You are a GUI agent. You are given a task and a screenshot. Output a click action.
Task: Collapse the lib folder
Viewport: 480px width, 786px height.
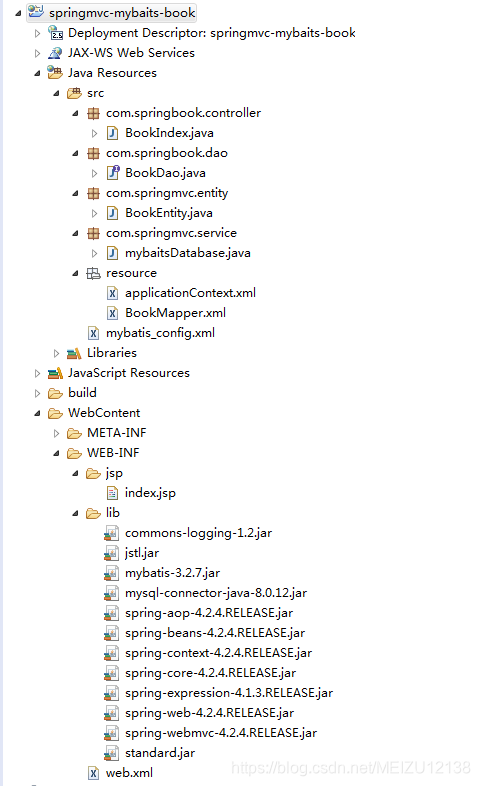(x=76, y=513)
